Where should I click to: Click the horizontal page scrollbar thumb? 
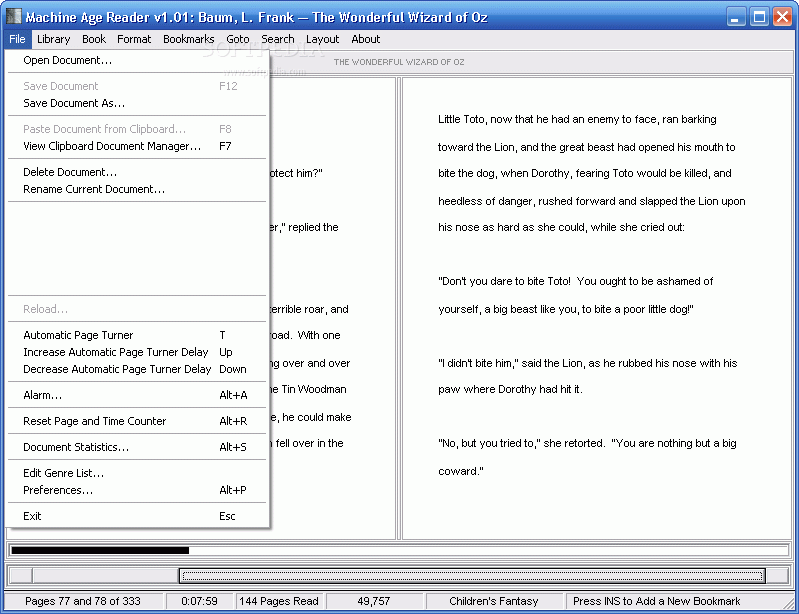tap(472, 576)
